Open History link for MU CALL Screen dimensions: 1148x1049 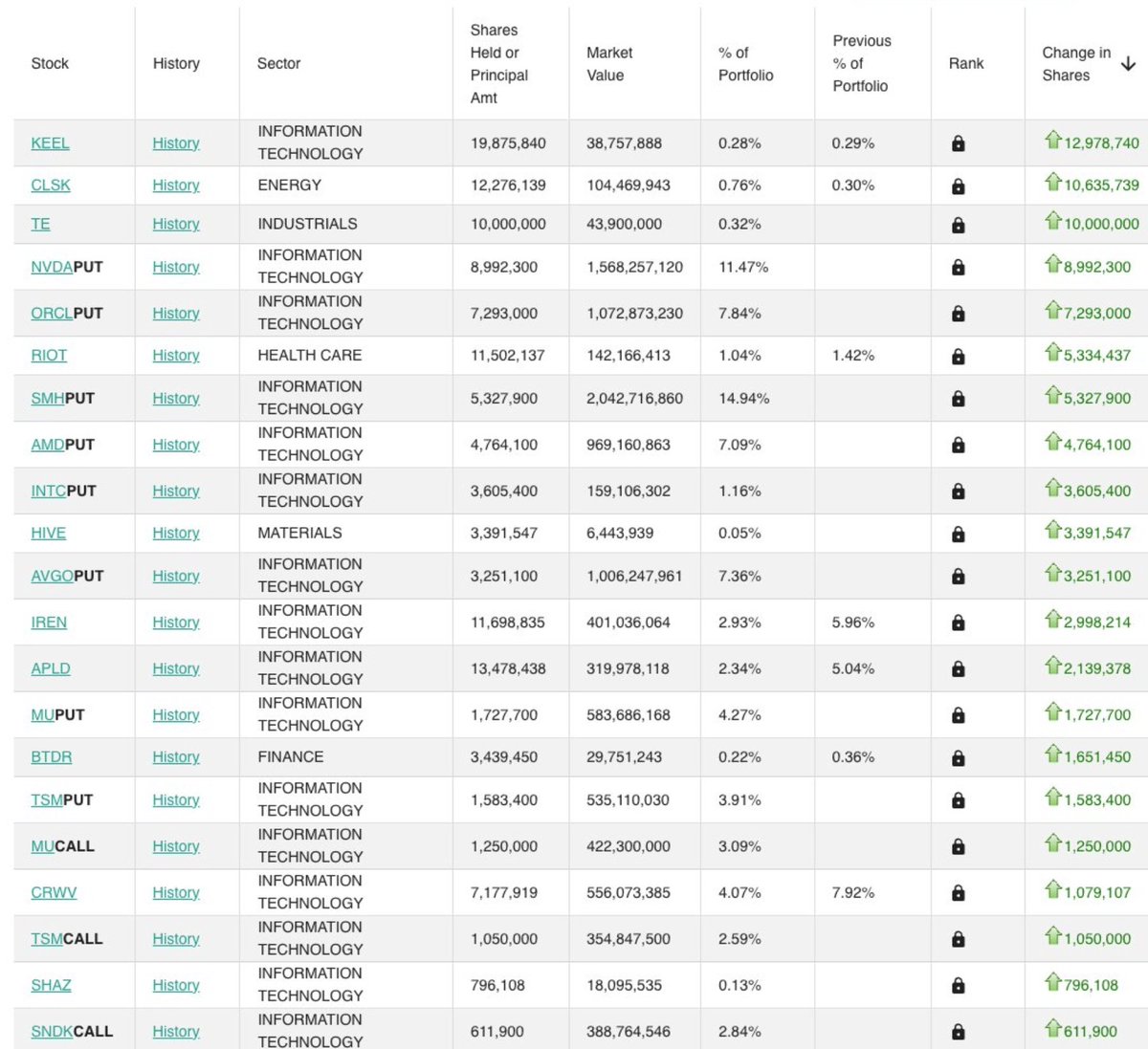point(176,847)
